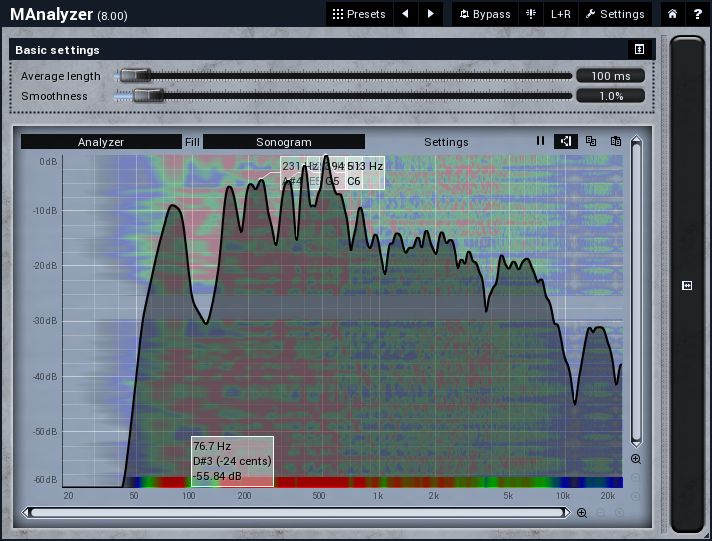Reset vertical zoom magnifier icon
712x541 pixels.
pos(636,496)
